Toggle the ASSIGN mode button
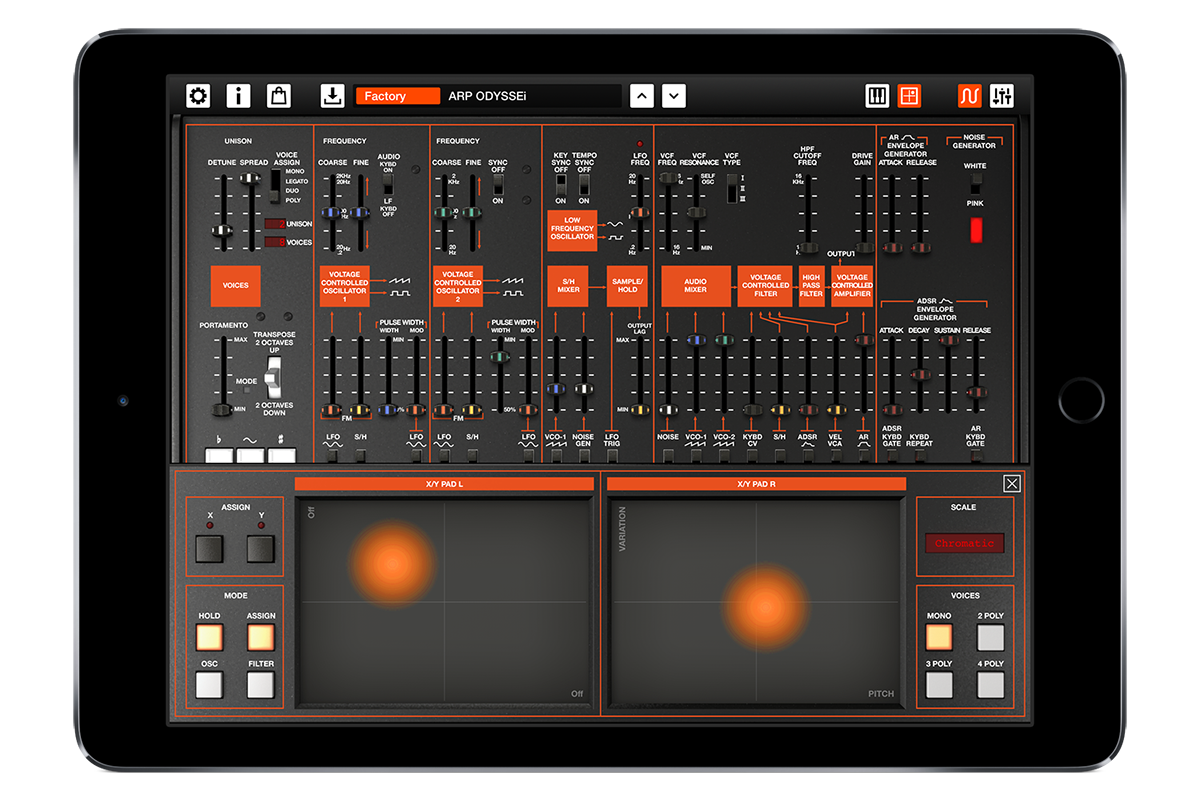The width and height of the screenshot is (1200, 800). [260, 637]
